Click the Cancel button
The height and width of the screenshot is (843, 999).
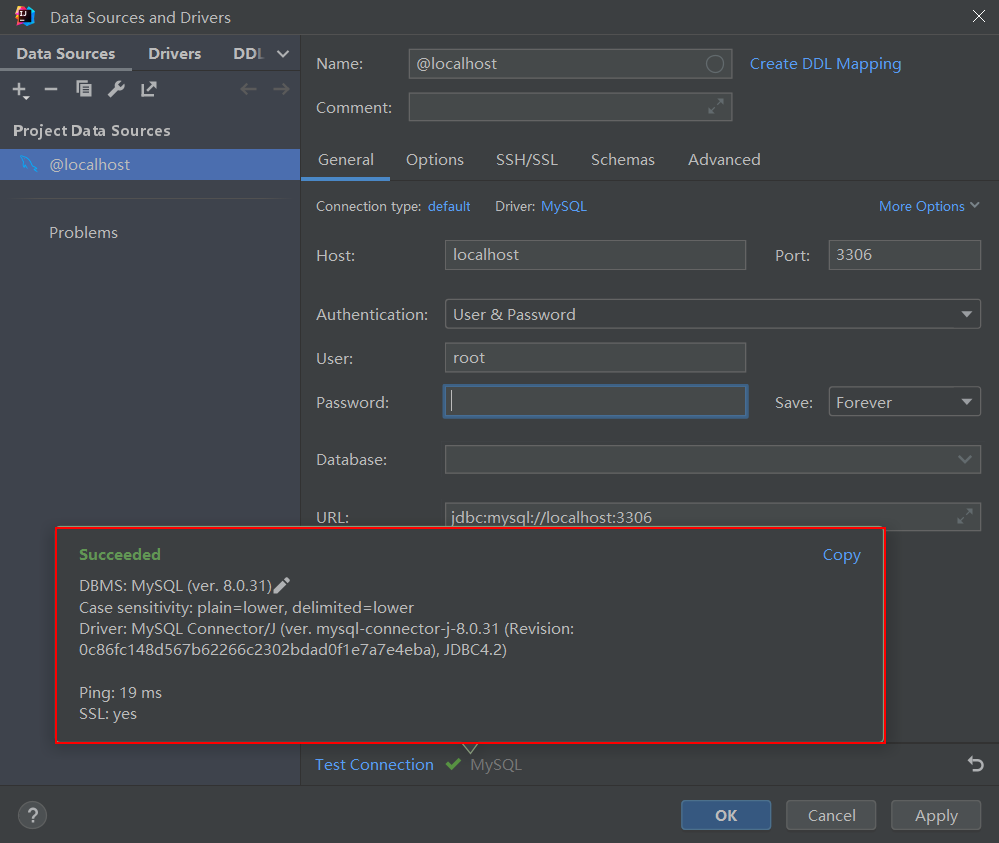[831, 815]
